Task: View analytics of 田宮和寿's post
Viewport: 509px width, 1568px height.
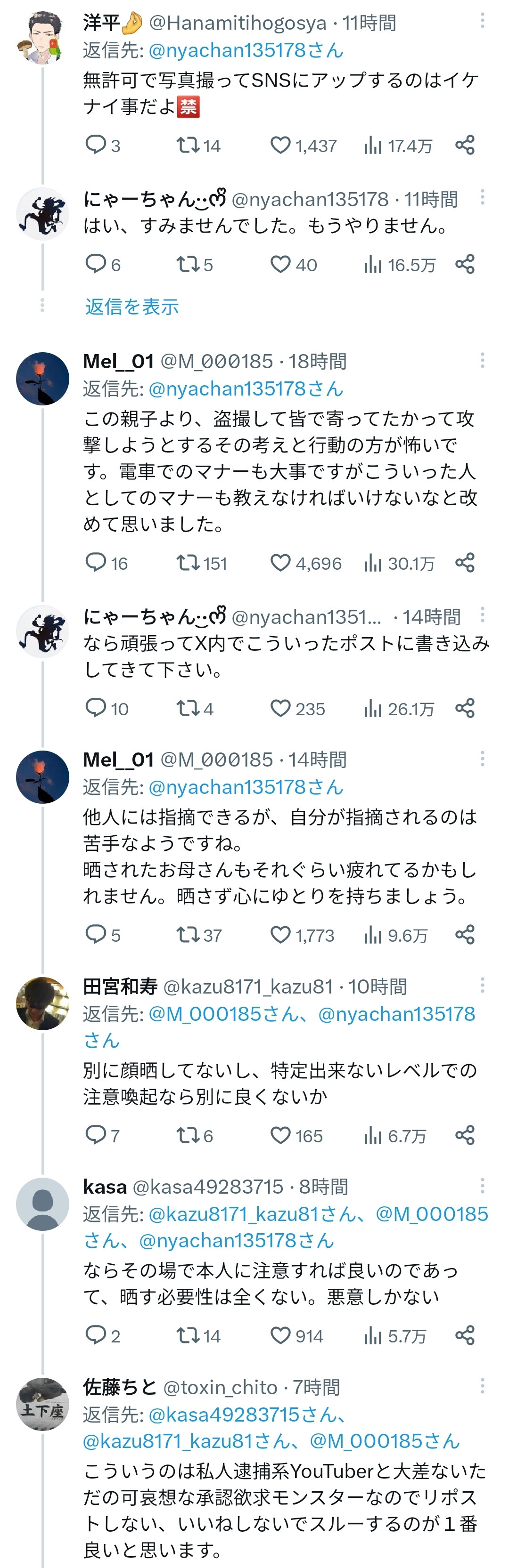Action: (372, 1135)
